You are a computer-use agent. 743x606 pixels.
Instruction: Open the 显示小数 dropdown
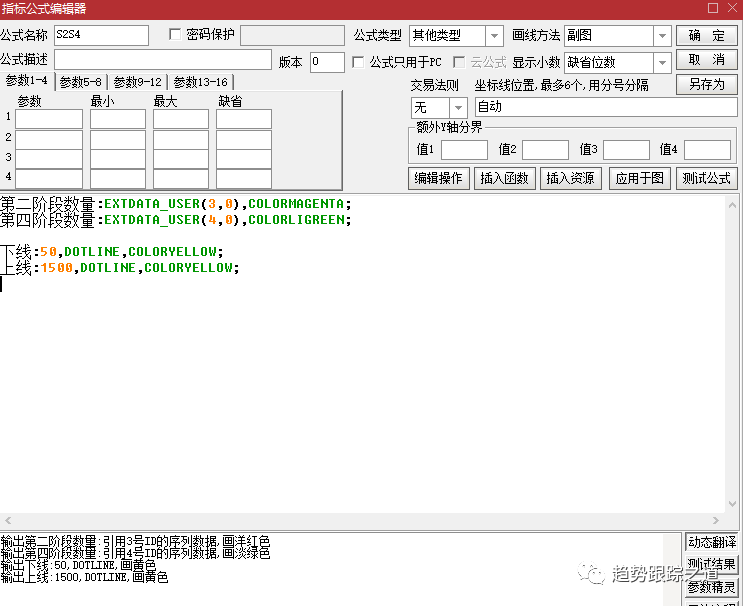pos(661,62)
